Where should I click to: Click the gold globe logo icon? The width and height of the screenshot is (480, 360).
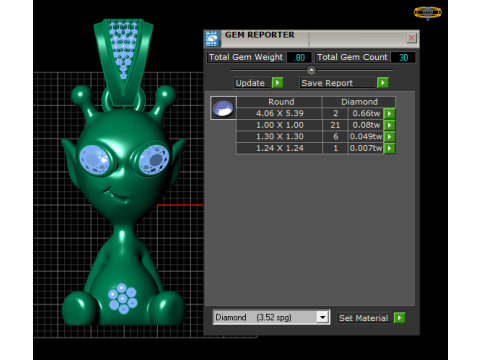coord(428,13)
